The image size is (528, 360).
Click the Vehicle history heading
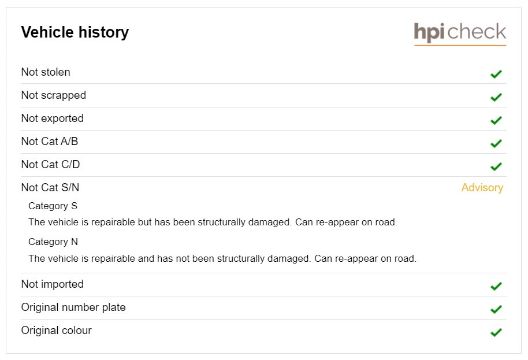(75, 33)
